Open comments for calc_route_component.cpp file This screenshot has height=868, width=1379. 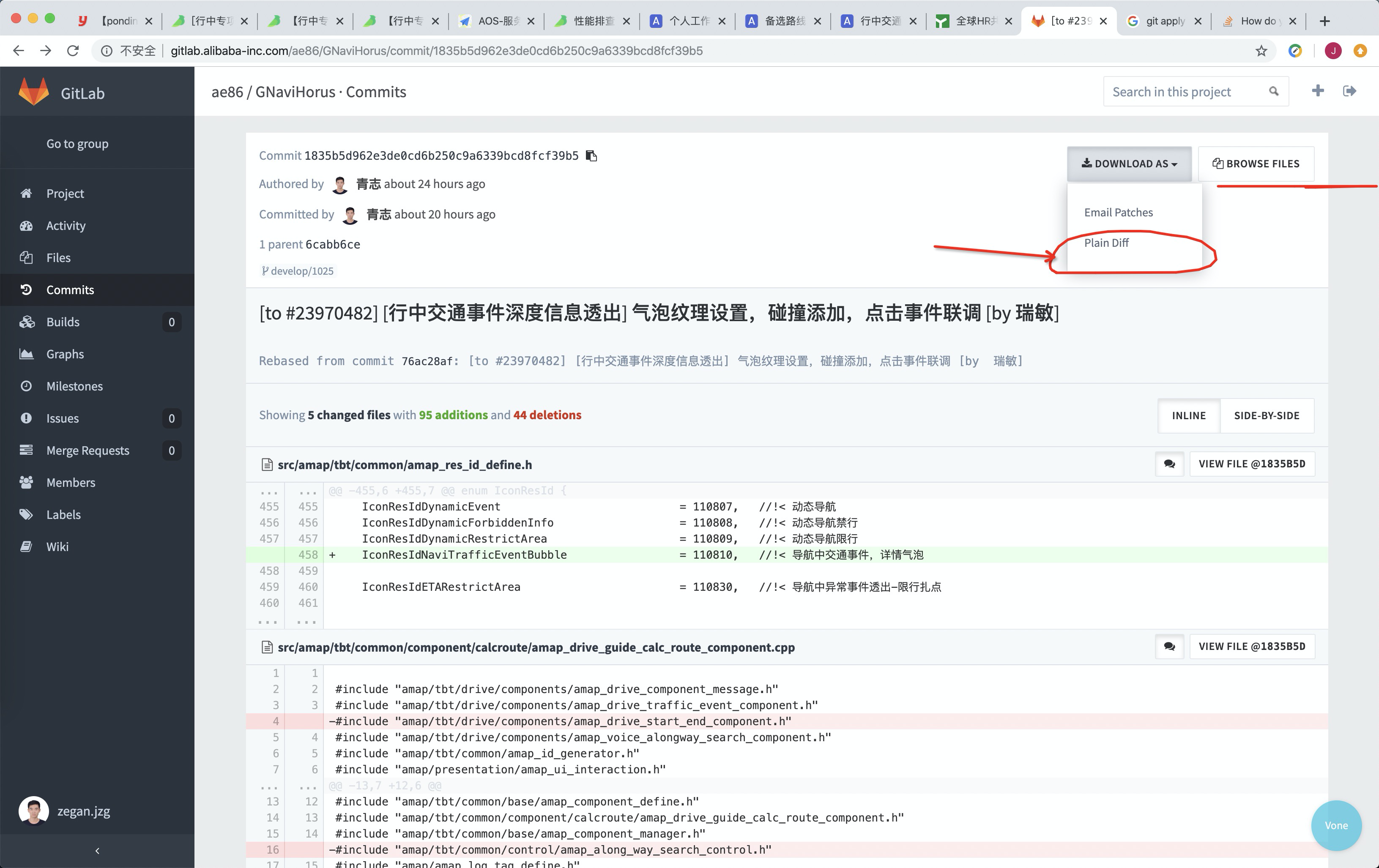[1169, 647]
